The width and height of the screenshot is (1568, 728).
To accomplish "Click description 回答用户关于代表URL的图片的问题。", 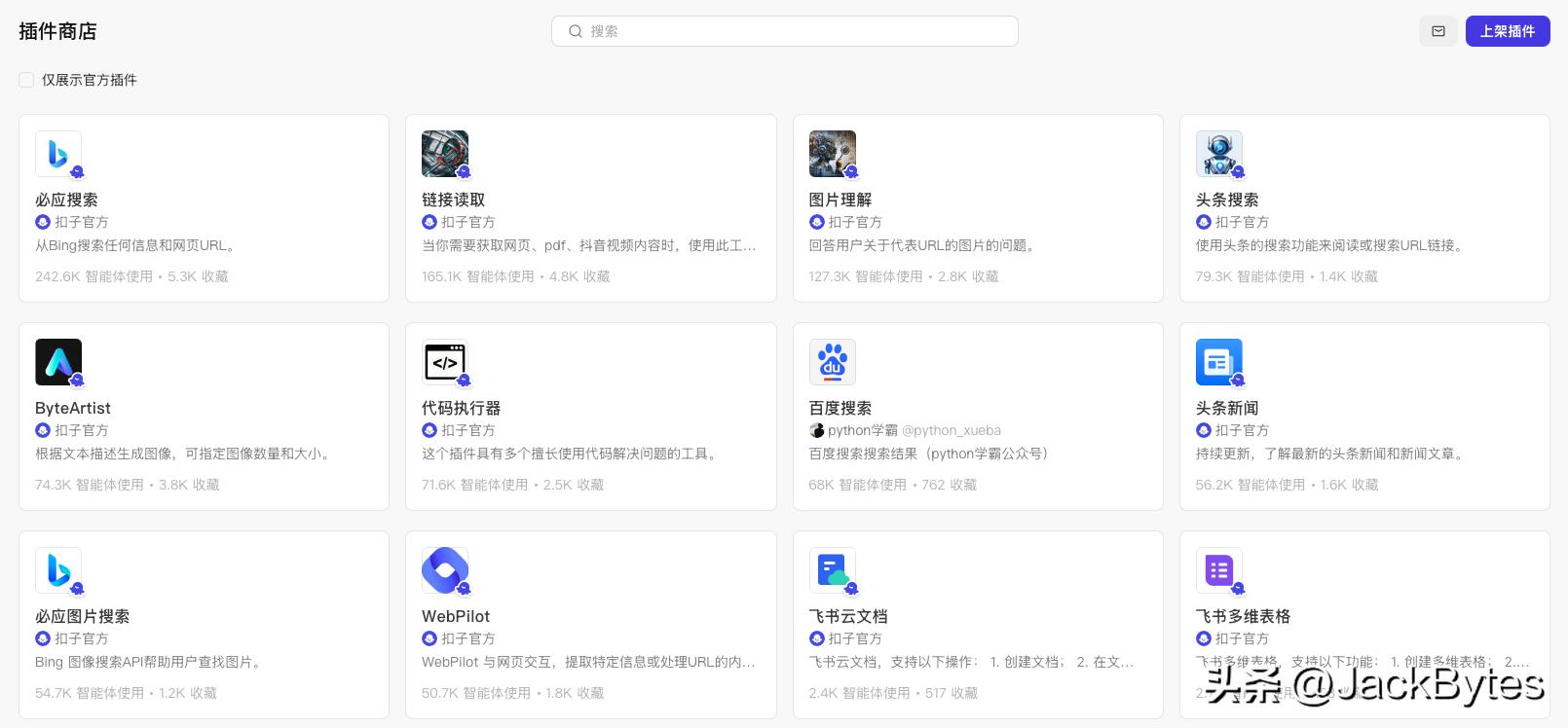I will point(923,245).
